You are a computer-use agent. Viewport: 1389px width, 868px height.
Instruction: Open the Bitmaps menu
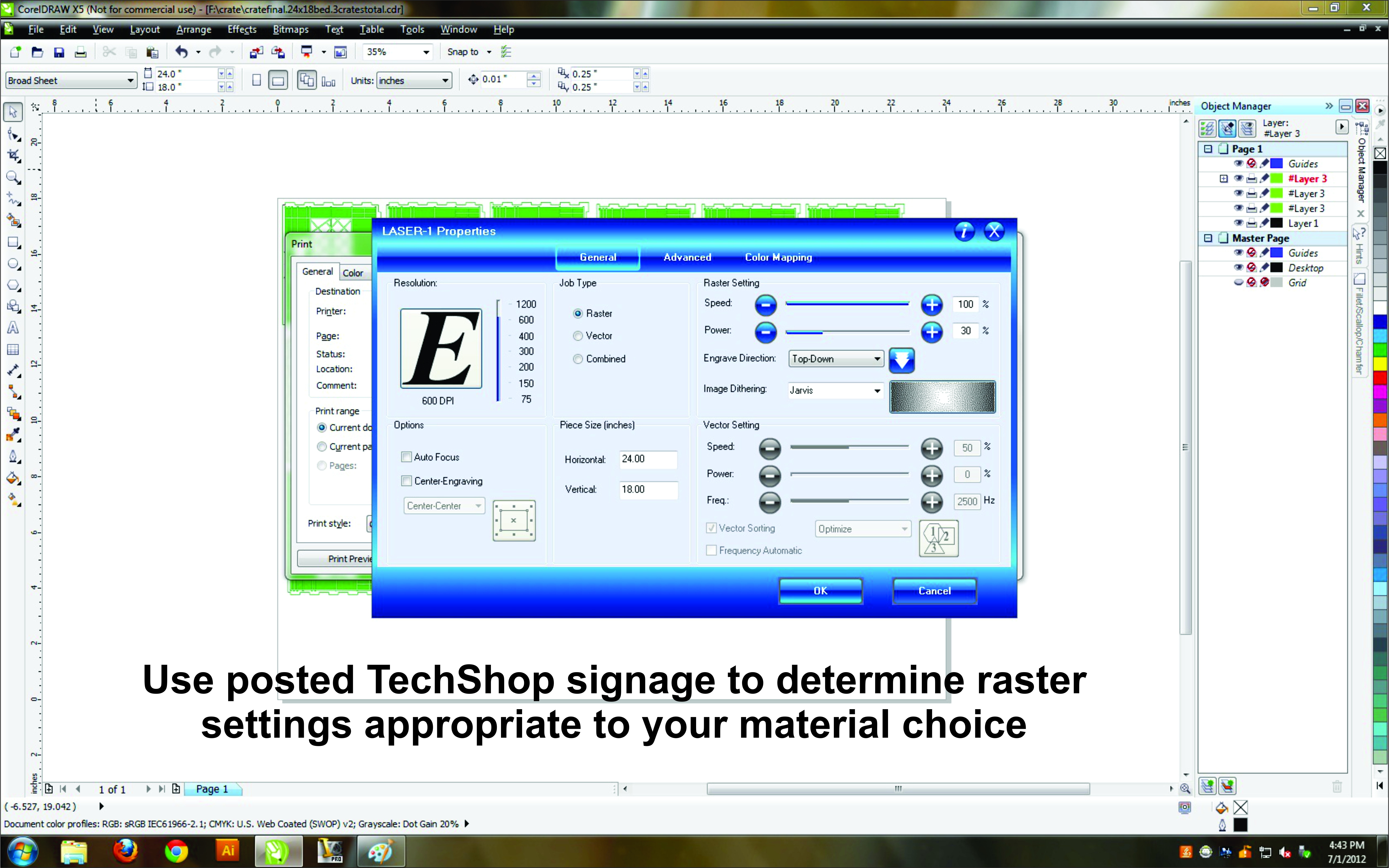[x=291, y=29]
